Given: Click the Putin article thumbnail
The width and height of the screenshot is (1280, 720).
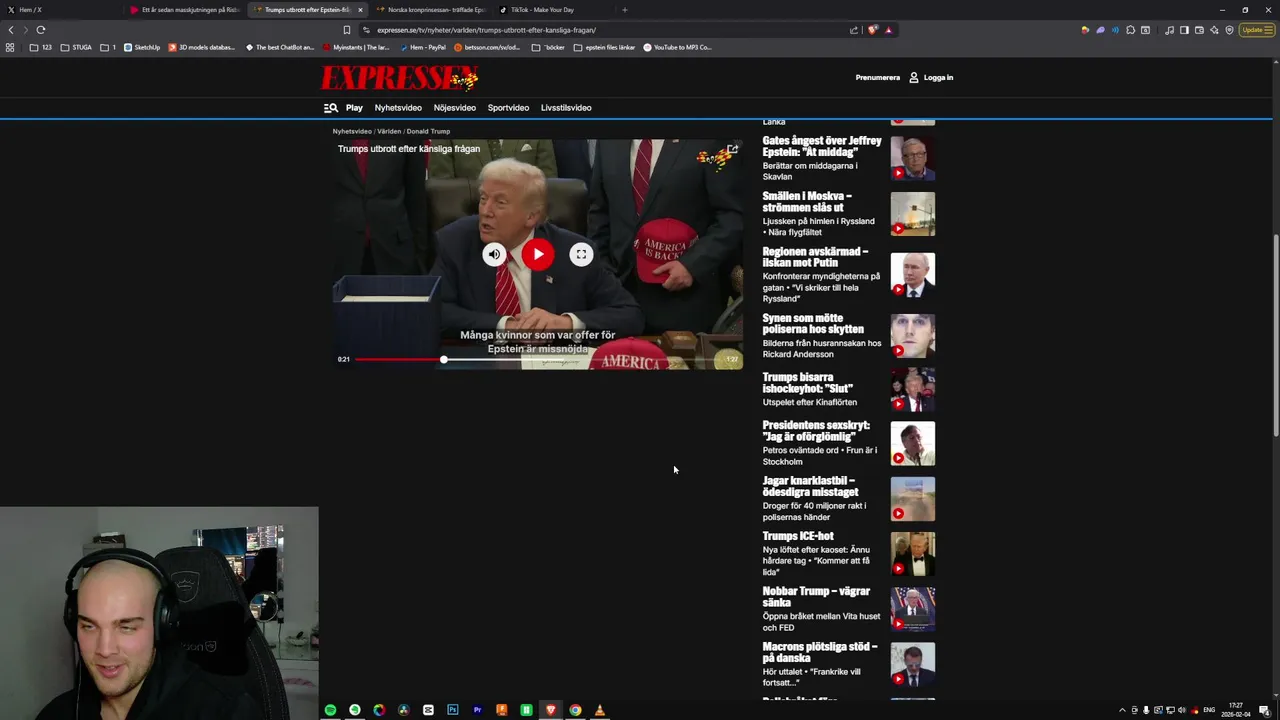Looking at the screenshot, I should click(913, 275).
